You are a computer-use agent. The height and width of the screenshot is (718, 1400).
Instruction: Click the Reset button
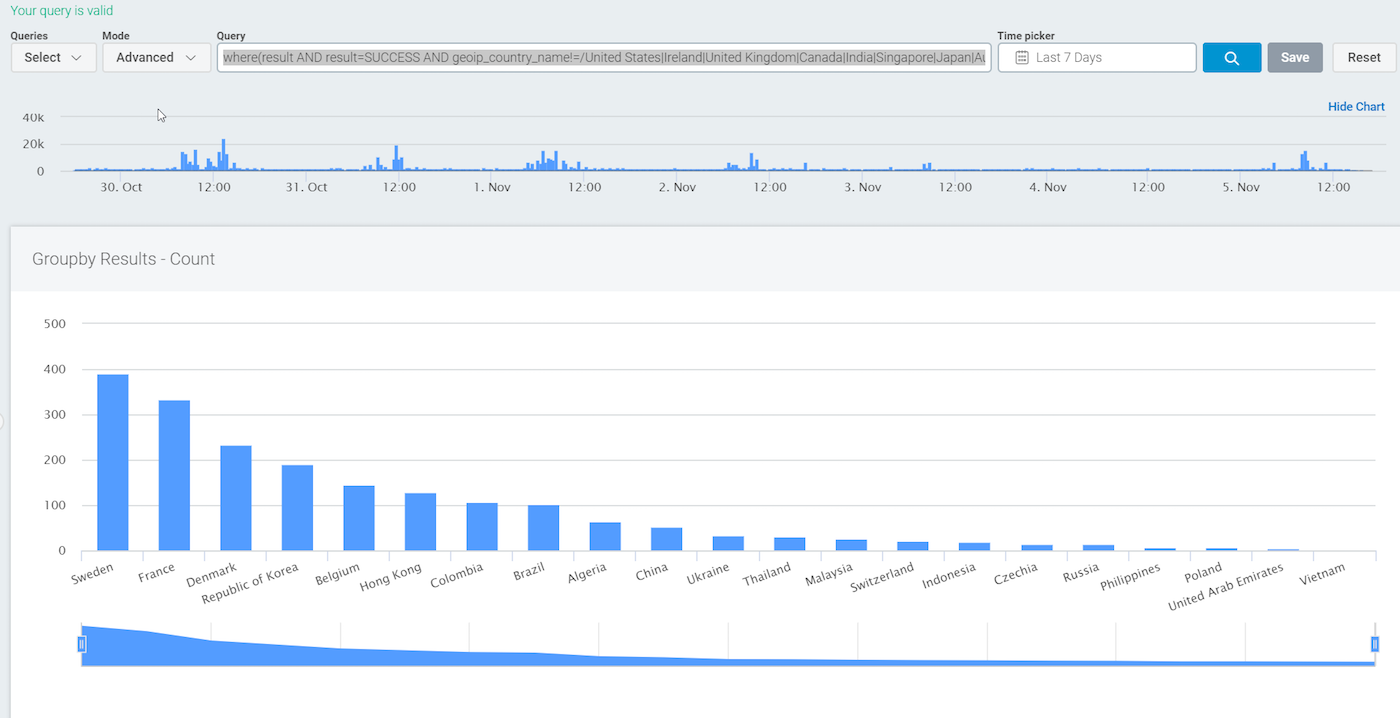(x=1363, y=58)
